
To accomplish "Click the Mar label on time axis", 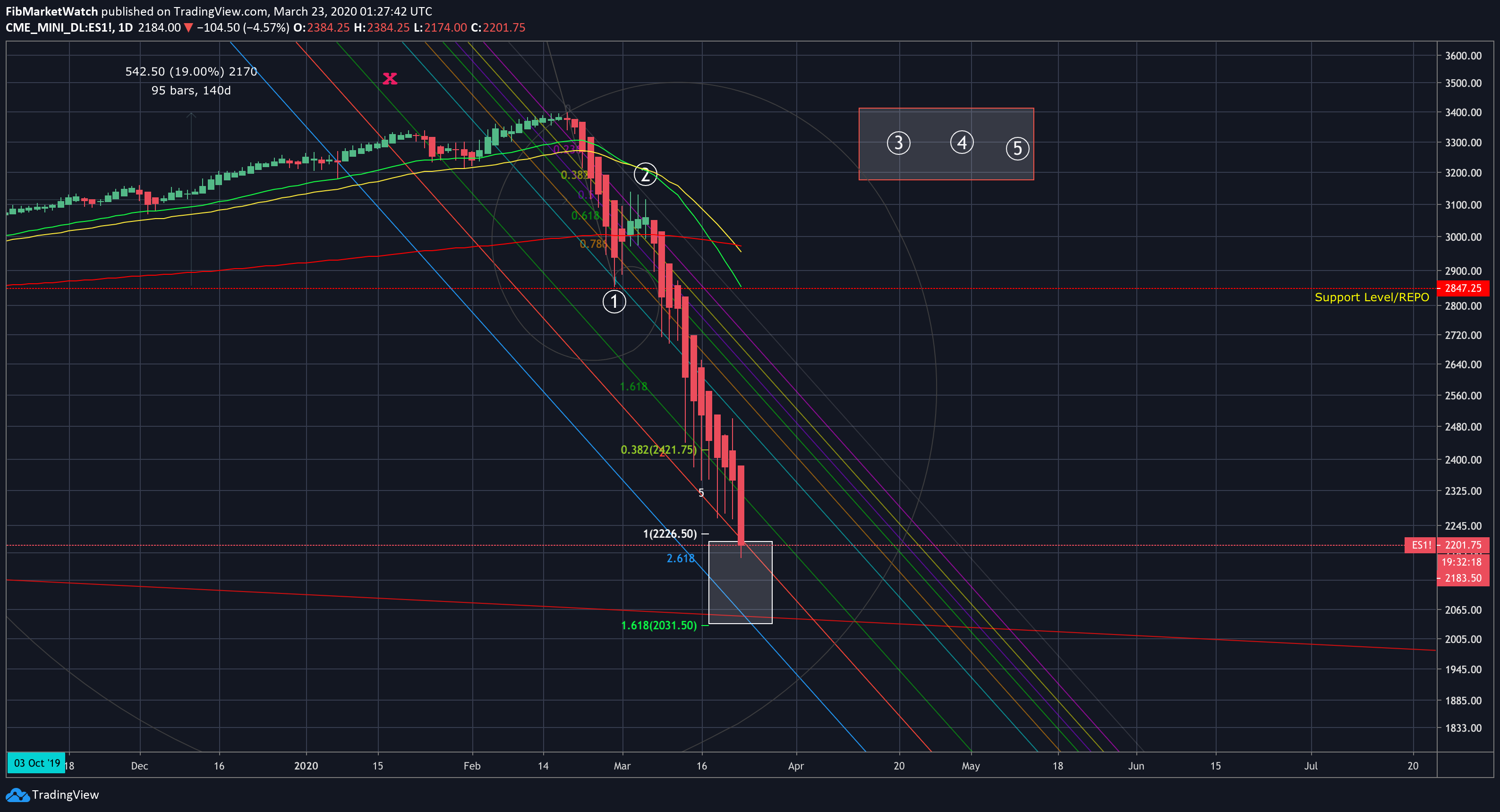I will click(622, 765).
